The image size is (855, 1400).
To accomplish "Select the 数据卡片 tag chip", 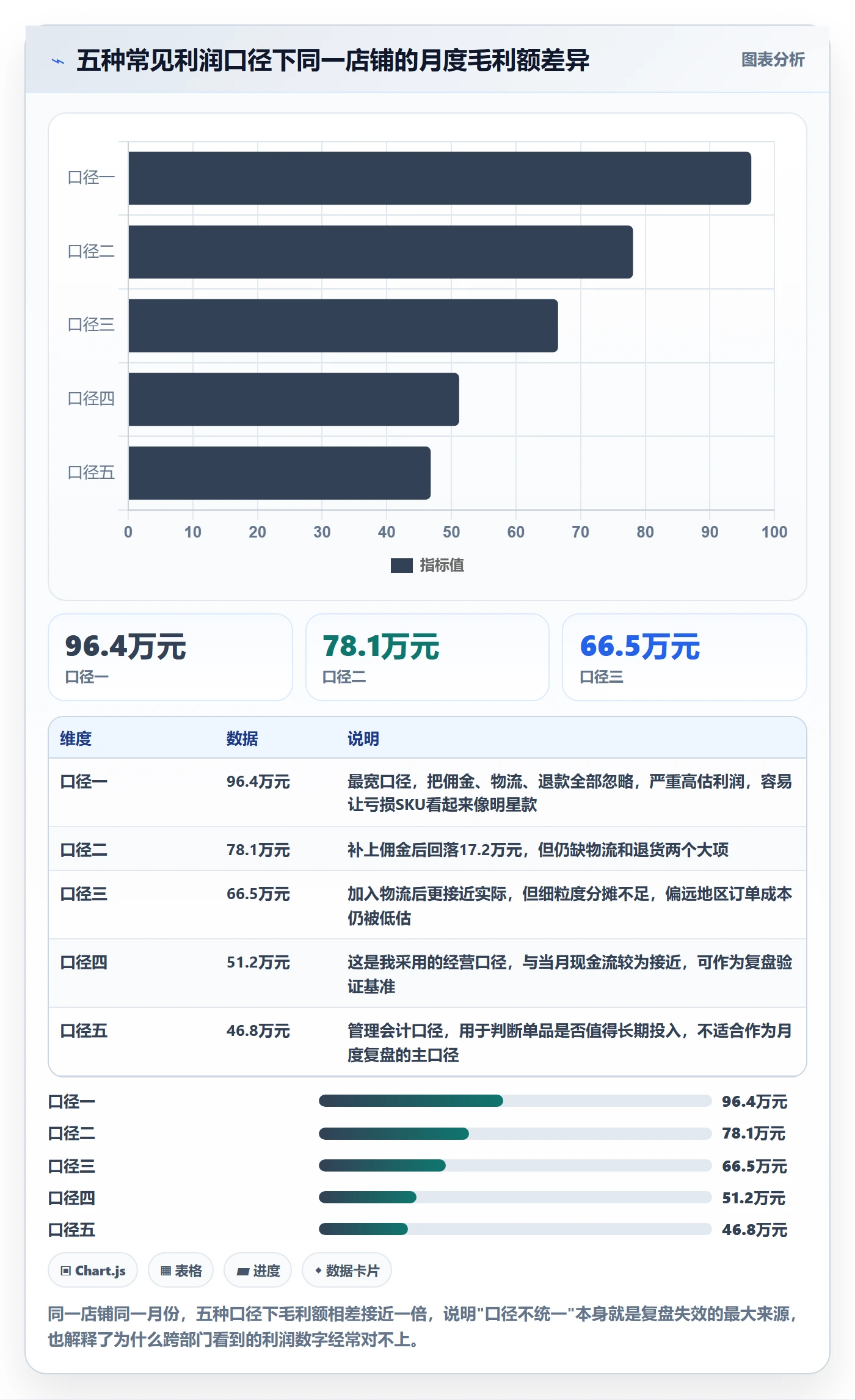I will coord(347,1271).
